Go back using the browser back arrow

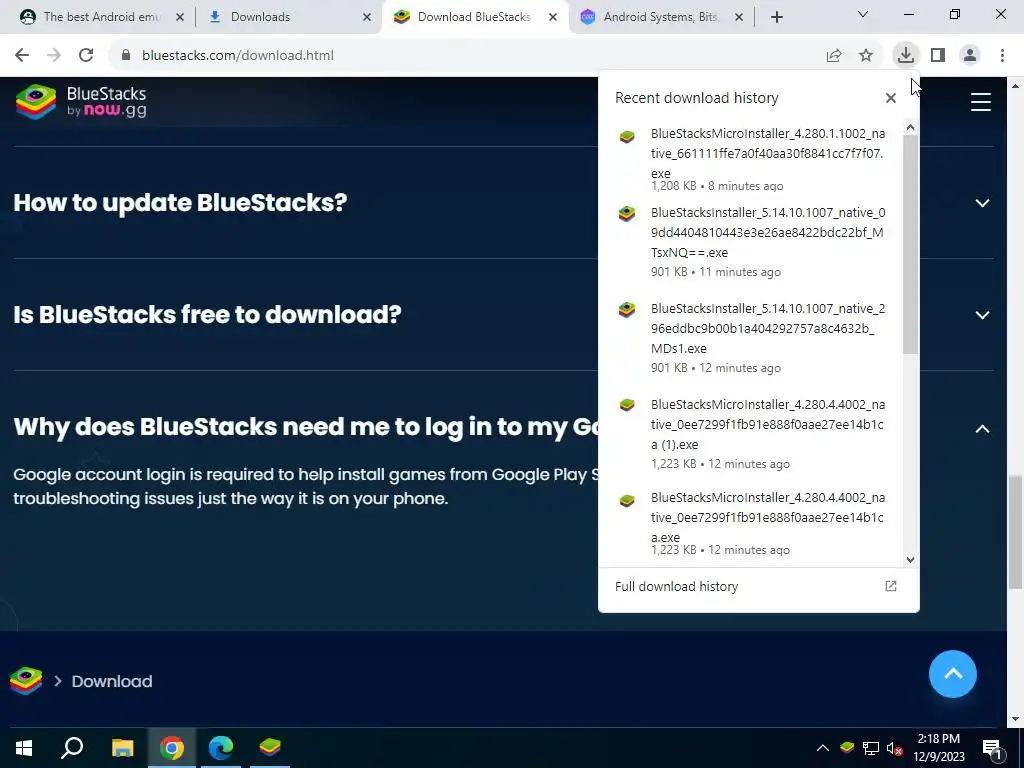tap(22, 56)
